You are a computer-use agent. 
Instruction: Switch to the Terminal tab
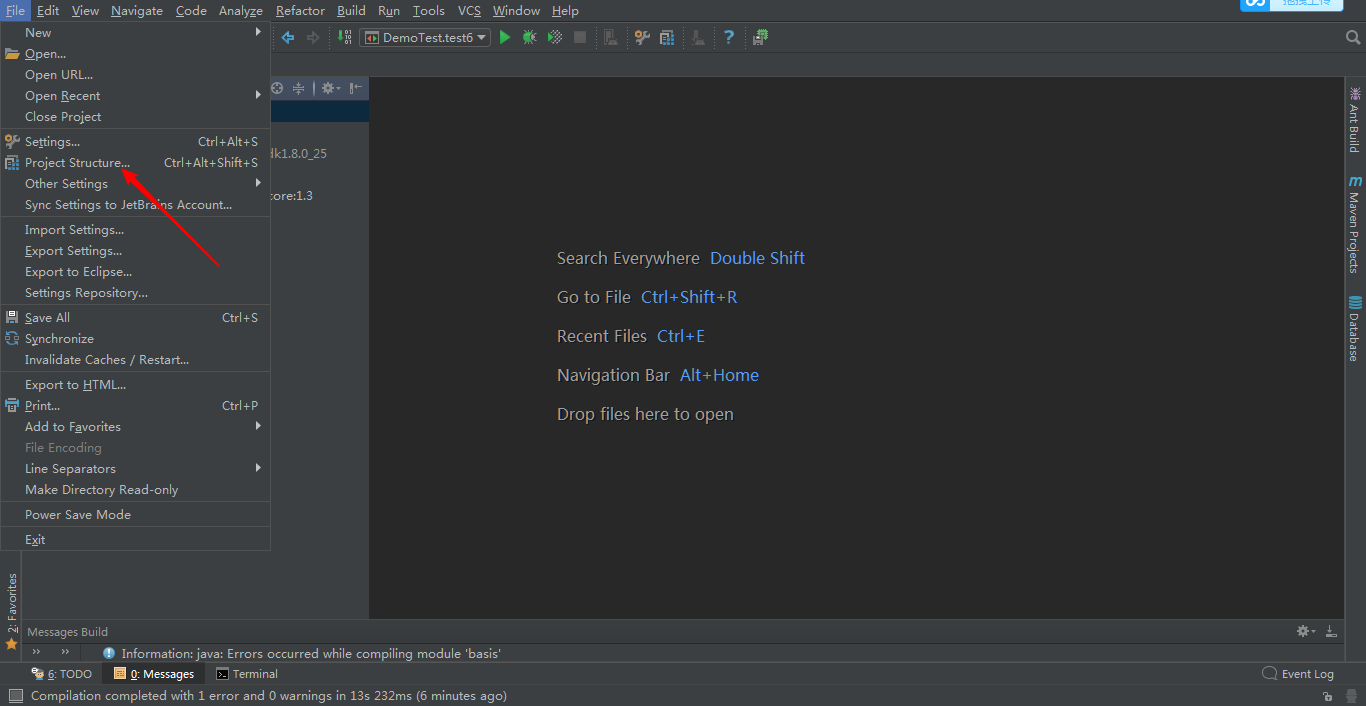point(247,674)
